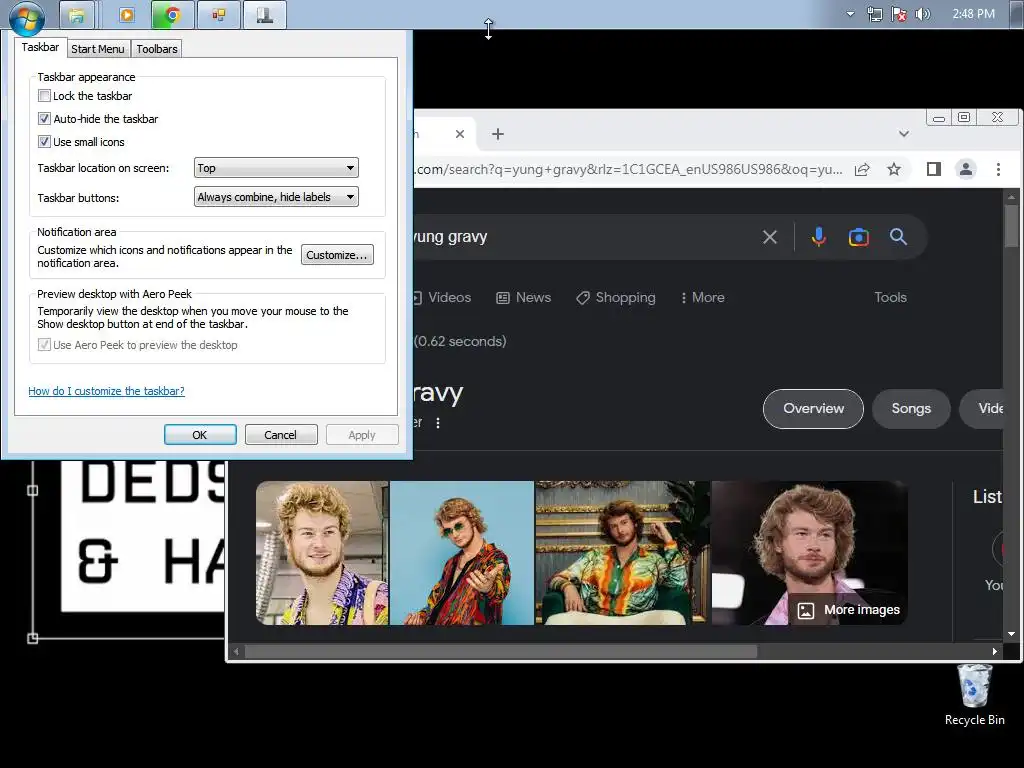Open Windows Explorer from the taskbar
Viewport: 1024px width, 768px height.
coord(77,15)
